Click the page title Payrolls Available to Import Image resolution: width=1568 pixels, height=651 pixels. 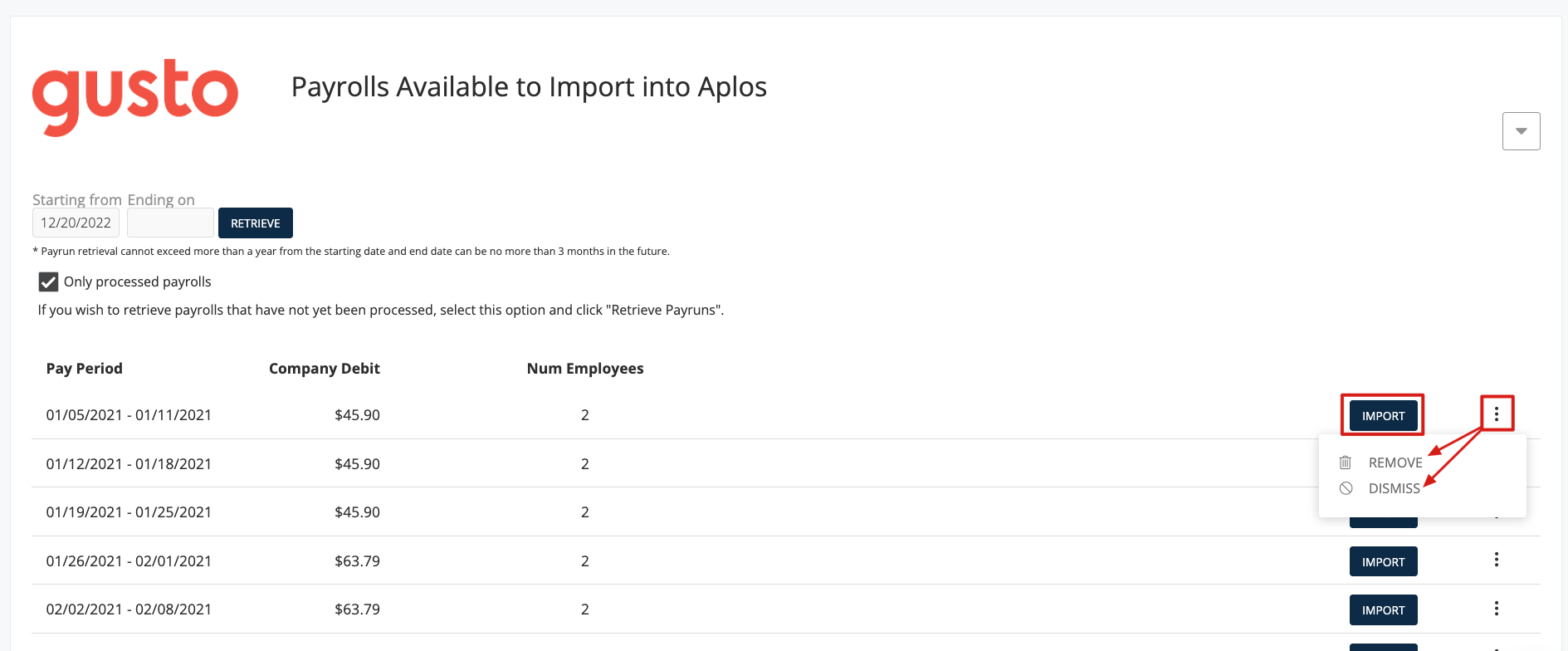point(529,86)
